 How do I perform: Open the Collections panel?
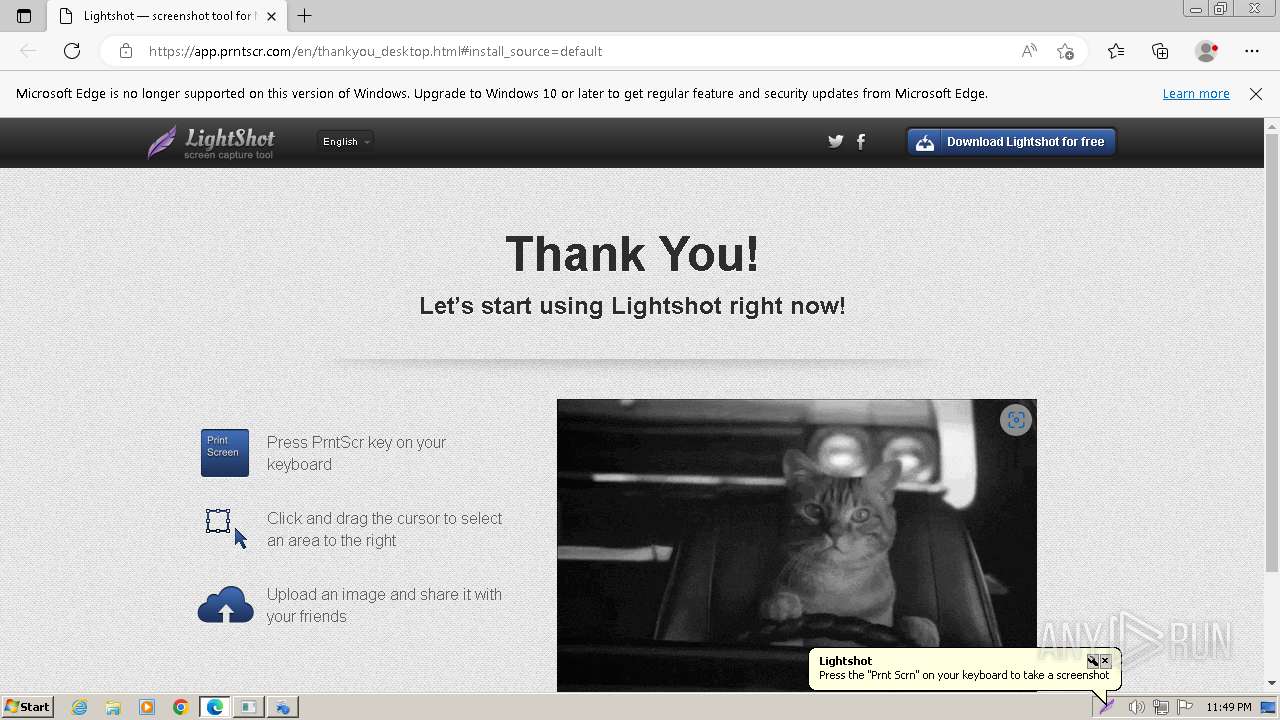click(x=1160, y=51)
